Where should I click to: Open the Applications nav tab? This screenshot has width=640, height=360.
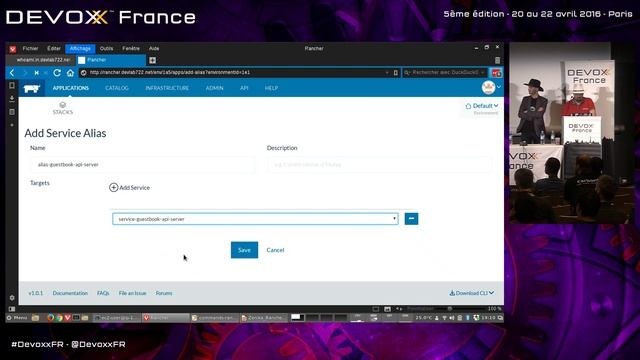[71, 88]
